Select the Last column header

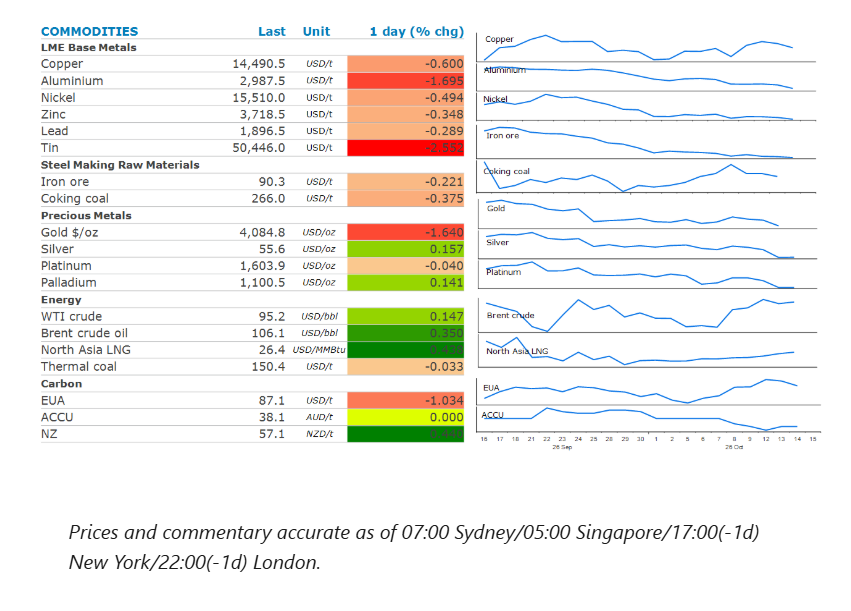tap(271, 31)
